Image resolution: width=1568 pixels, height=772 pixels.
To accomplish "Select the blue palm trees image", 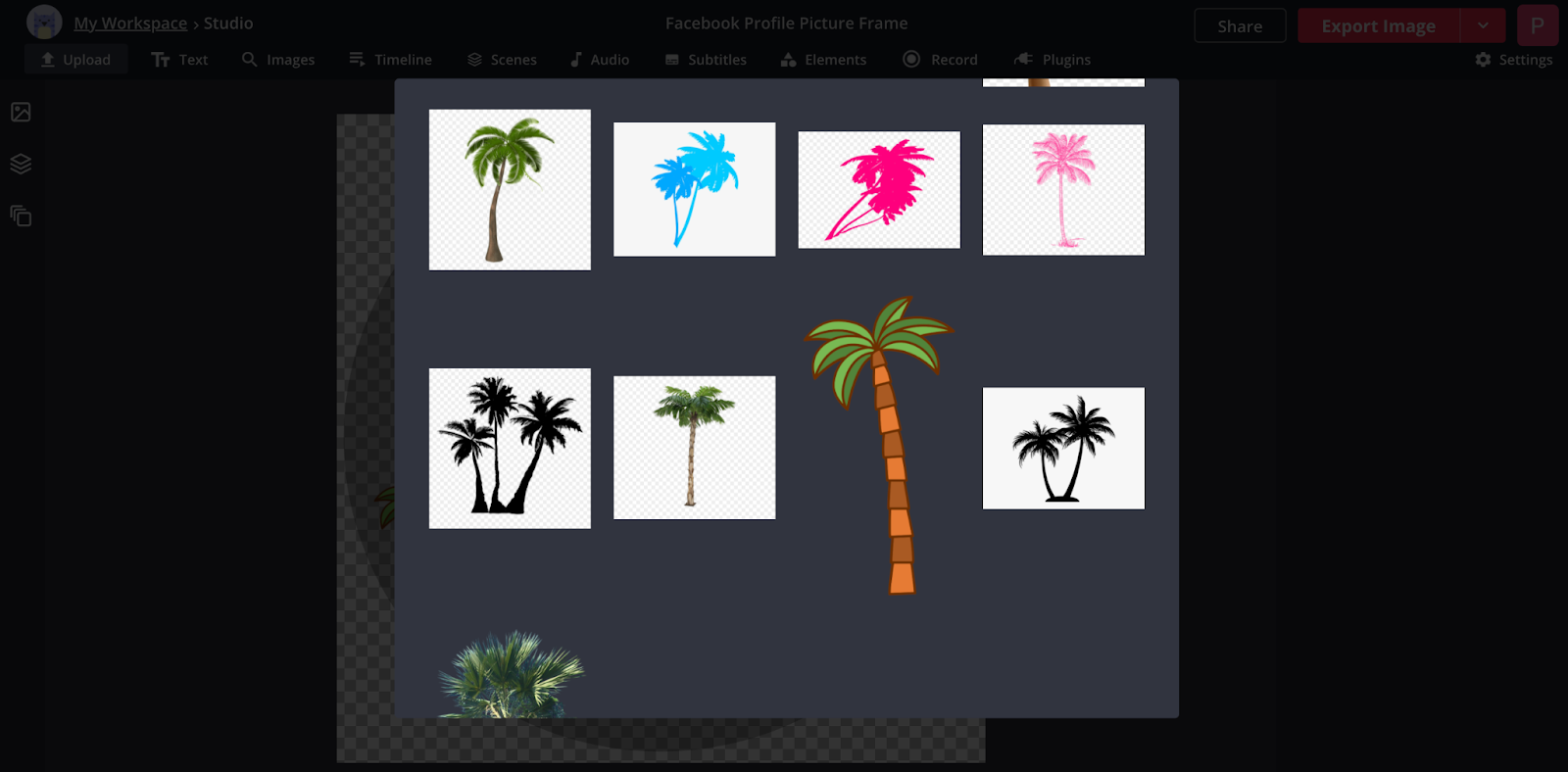I will (x=694, y=189).
